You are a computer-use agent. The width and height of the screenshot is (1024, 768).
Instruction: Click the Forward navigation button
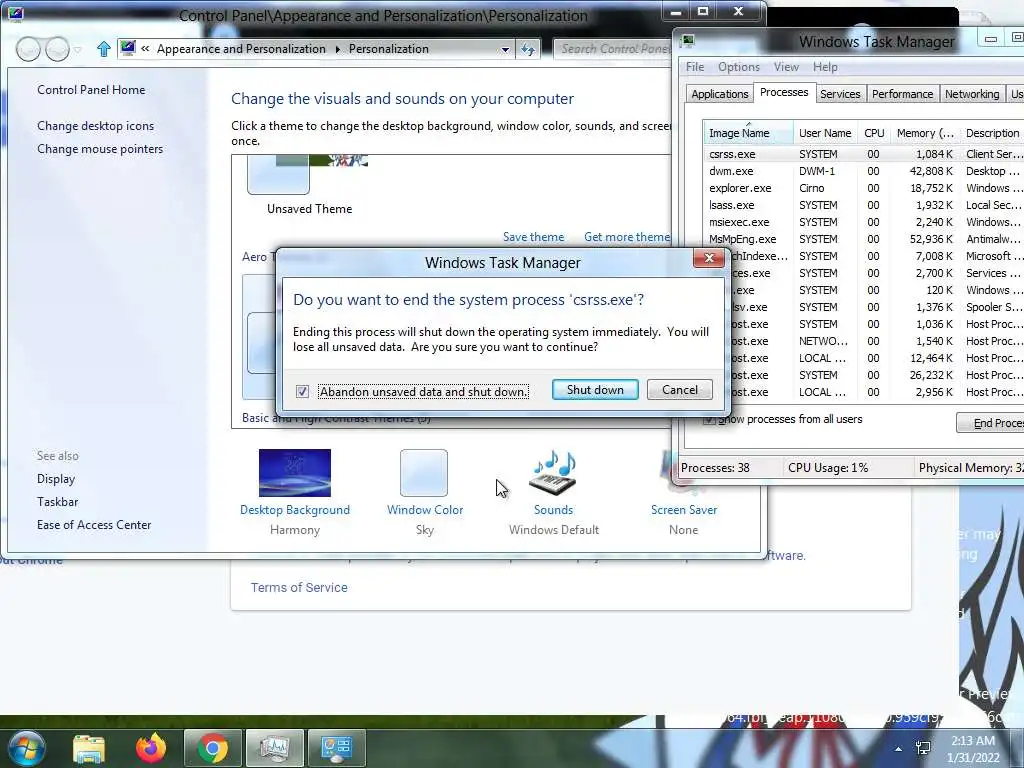click(x=57, y=49)
